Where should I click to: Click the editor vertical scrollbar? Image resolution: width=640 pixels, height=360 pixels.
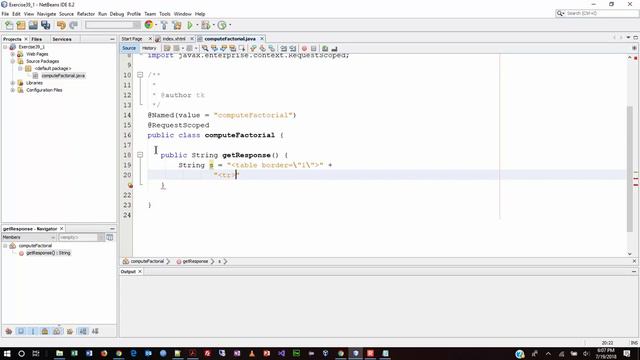click(x=630, y=169)
